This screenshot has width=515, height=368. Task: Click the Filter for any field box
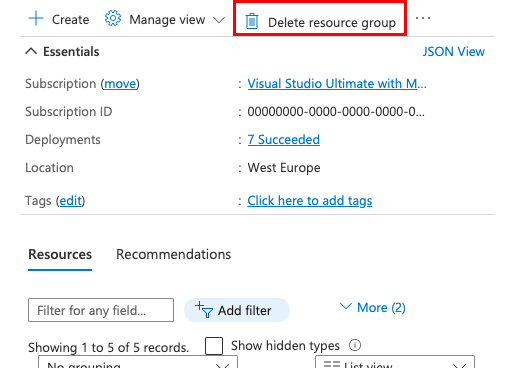coord(101,310)
